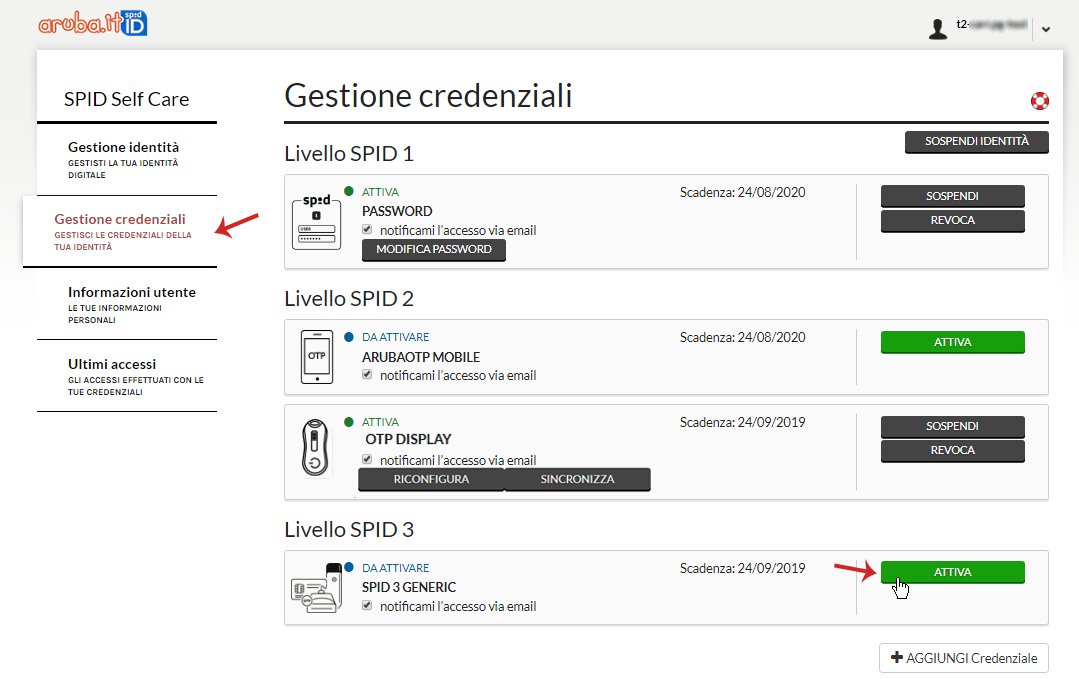
Task: Click AGGIUNGI Credenziale button
Action: [963, 658]
